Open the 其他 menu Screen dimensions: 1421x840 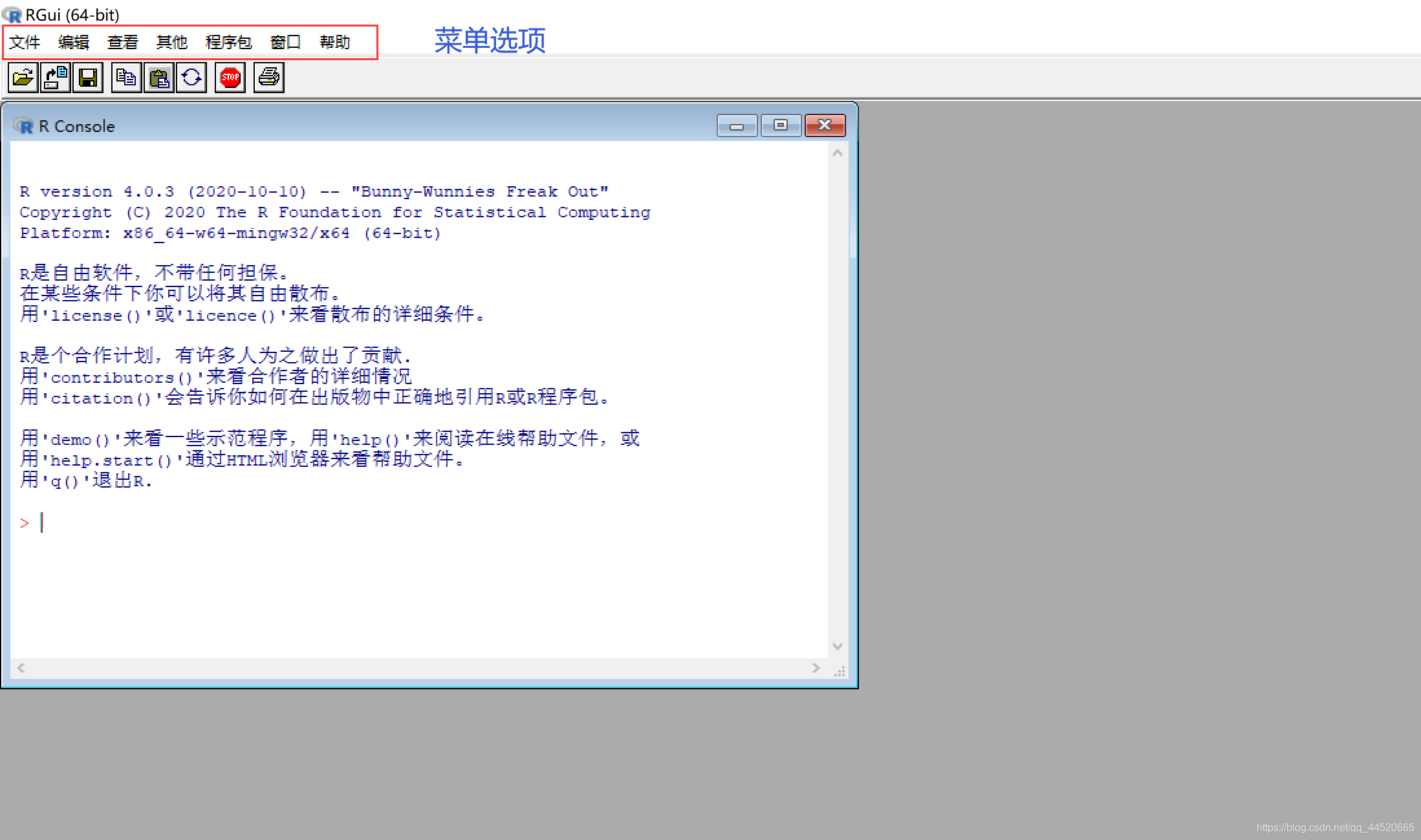pos(172,43)
